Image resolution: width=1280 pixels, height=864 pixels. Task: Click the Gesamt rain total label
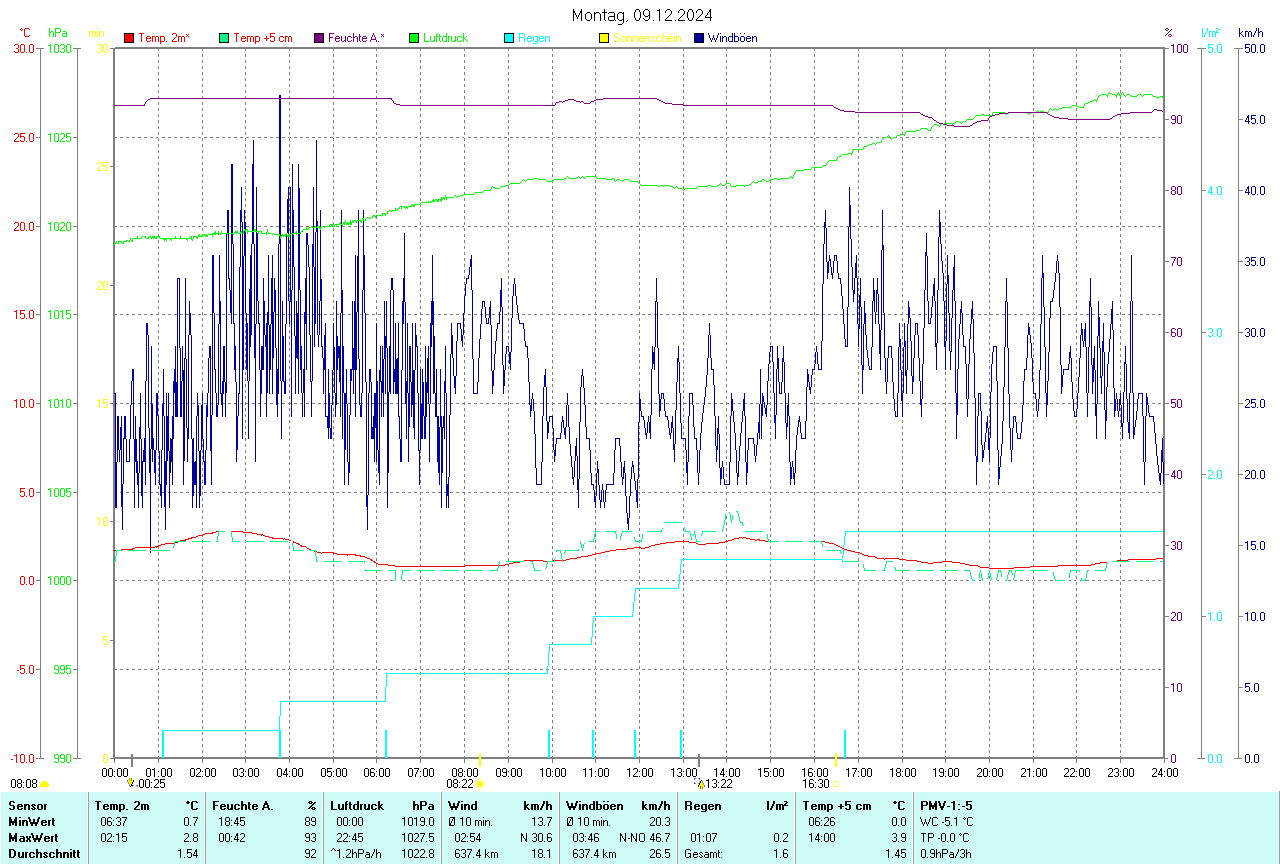704,853
